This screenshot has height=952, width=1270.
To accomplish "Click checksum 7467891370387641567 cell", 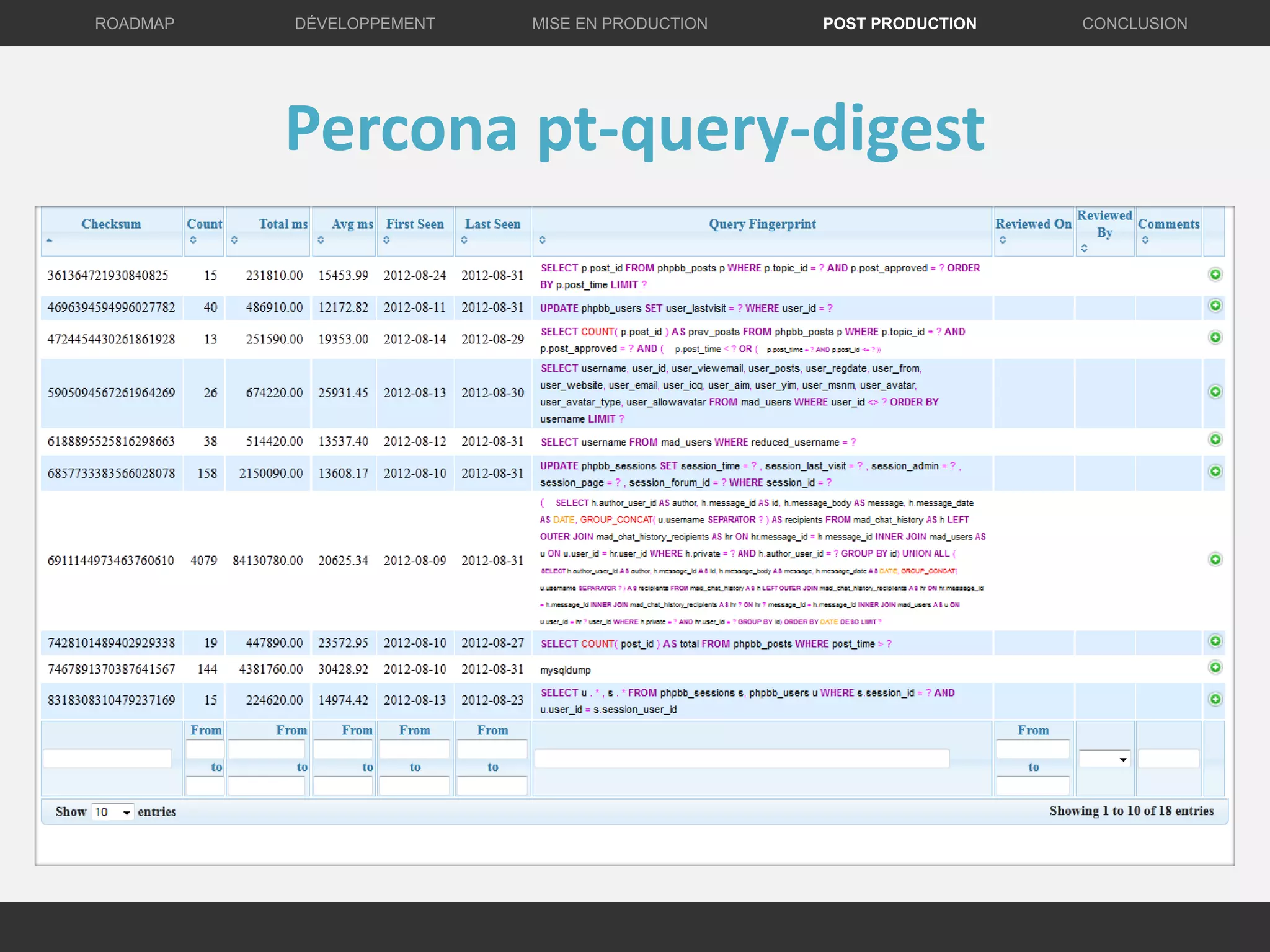I will [111, 669].
